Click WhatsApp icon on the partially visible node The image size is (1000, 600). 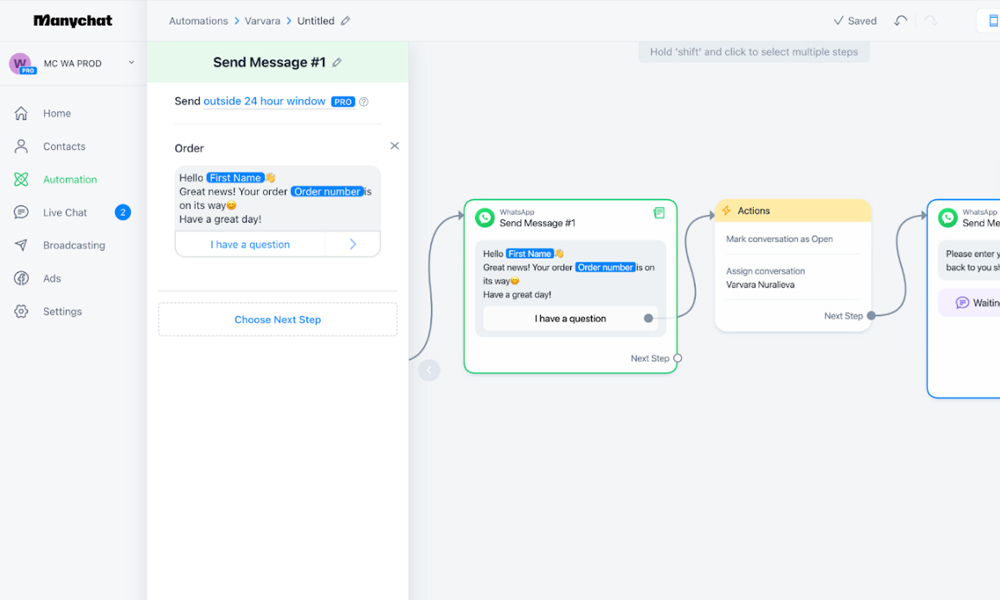click(948, 218)
